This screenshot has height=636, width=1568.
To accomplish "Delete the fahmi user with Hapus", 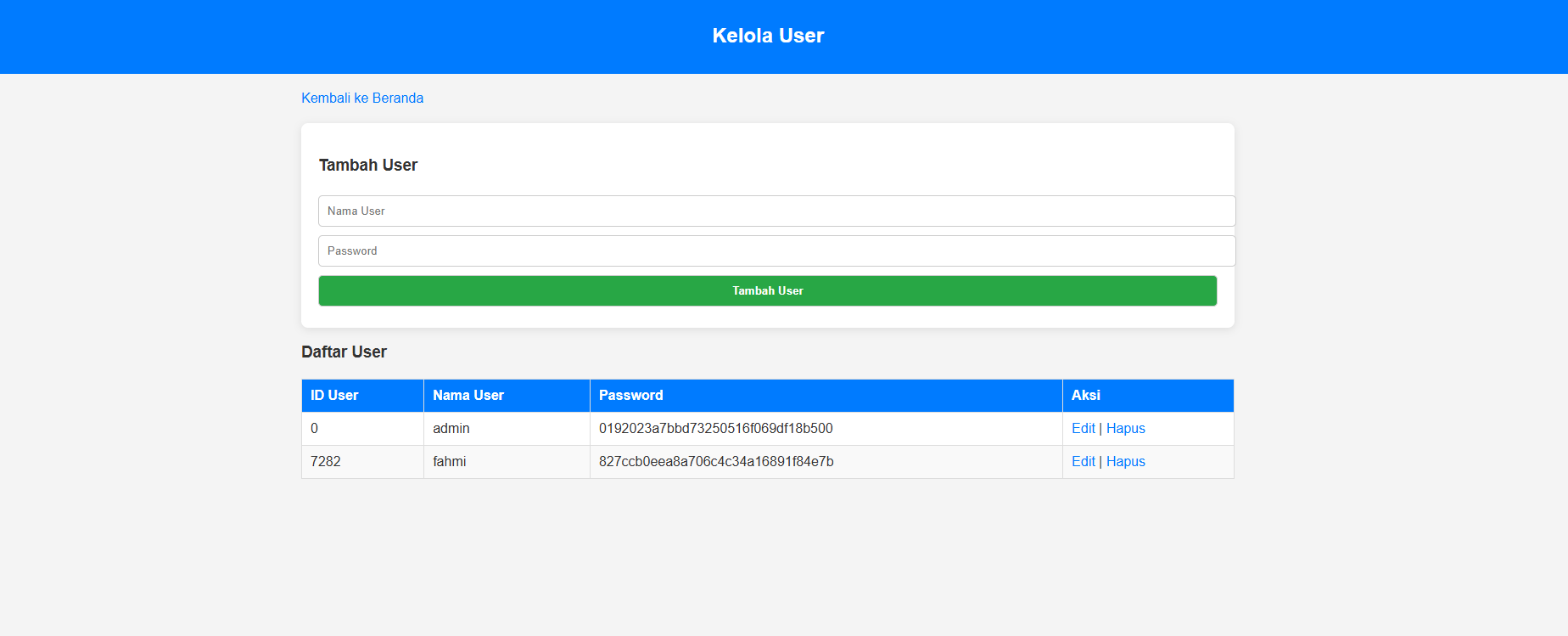I will (1126, 462).
